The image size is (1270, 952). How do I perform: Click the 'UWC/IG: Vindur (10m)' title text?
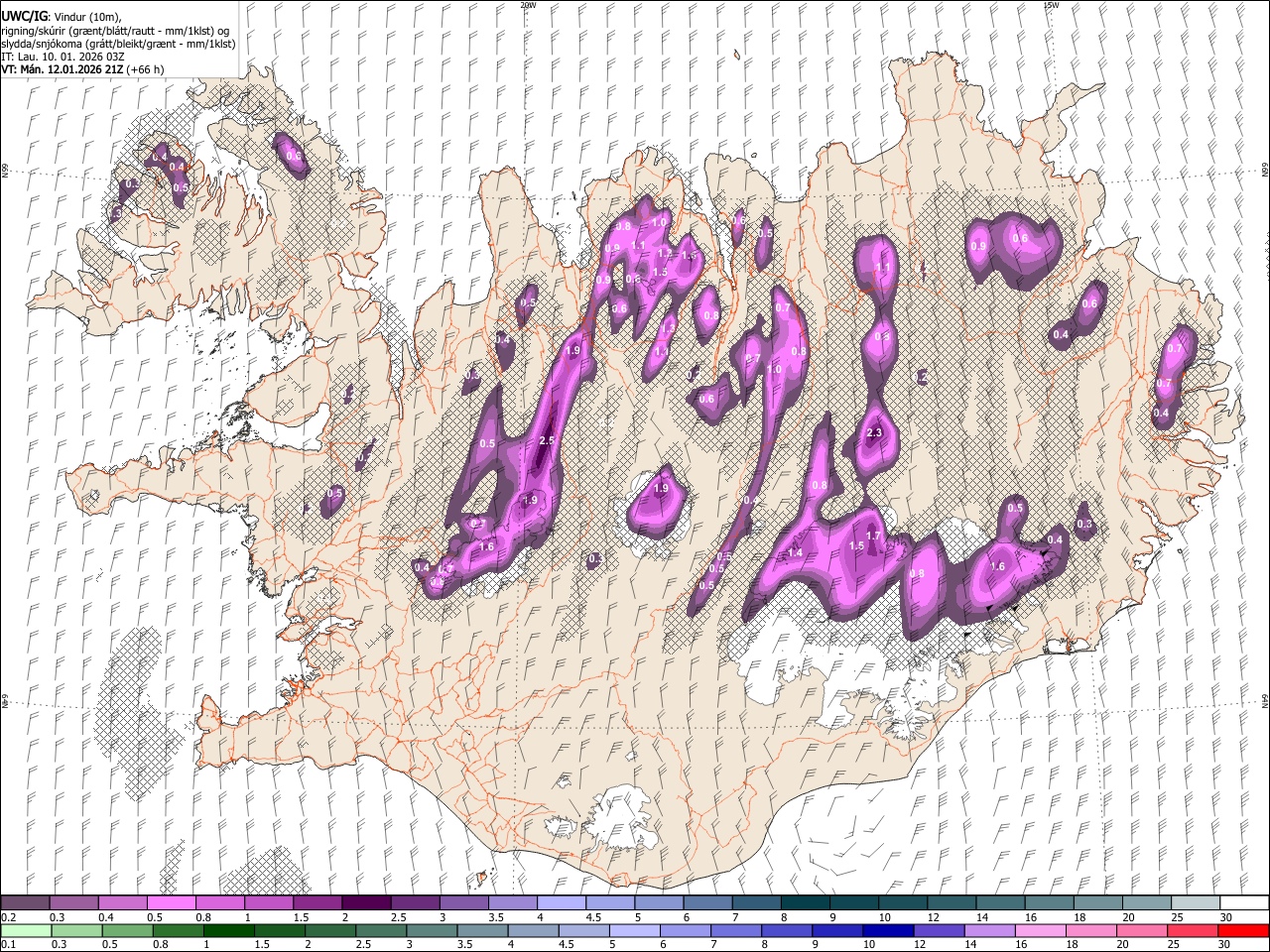(x=62, y=17)
